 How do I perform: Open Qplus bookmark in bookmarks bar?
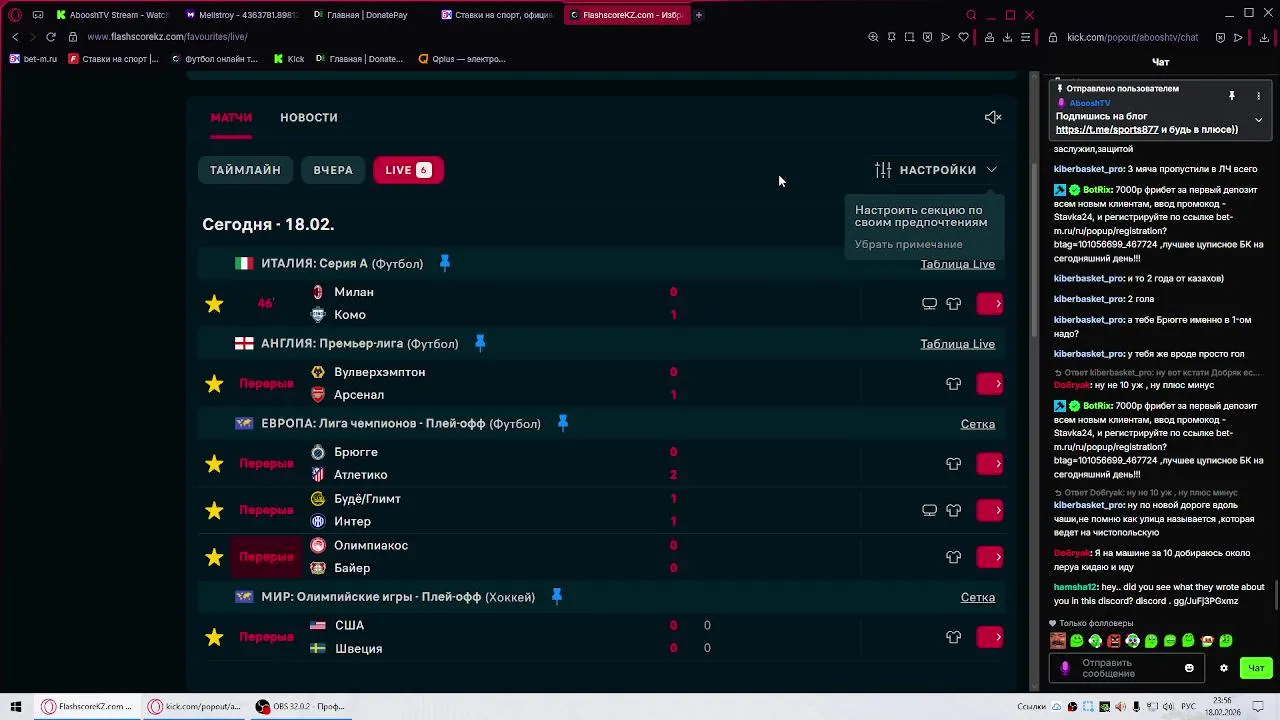pos(462,59)
